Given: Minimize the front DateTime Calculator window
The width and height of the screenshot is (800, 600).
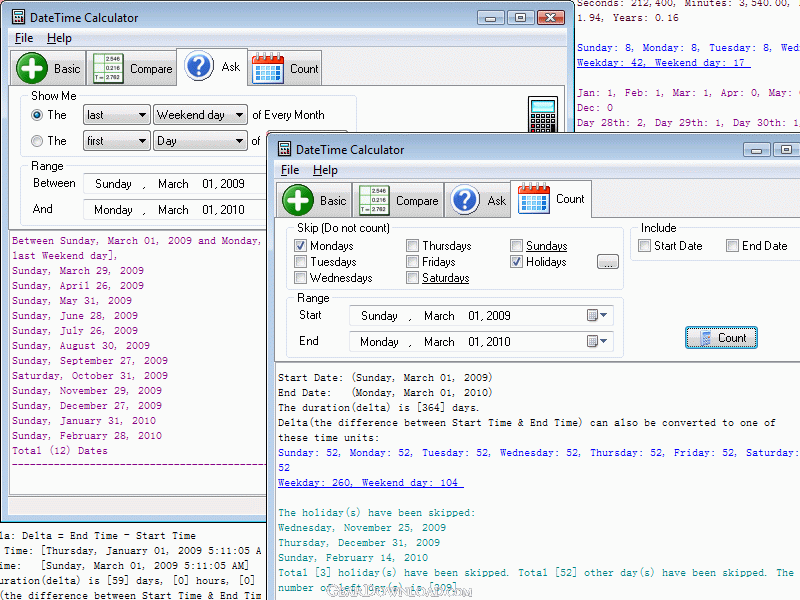Looking at the screenshot, I should point(757,150).
